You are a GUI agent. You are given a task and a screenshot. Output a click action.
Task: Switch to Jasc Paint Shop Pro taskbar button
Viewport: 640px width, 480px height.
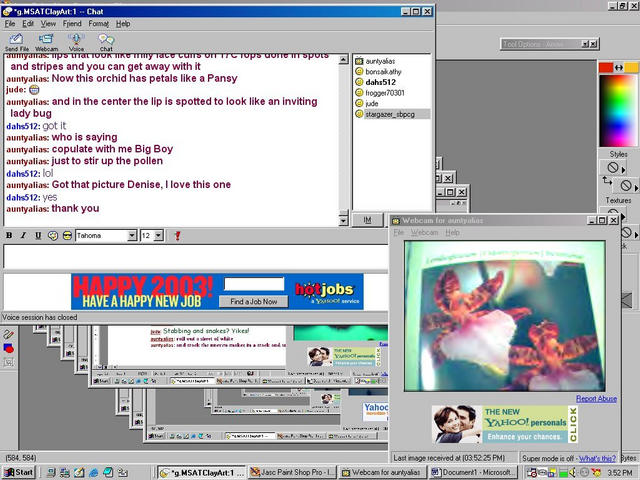coord(293,472)
